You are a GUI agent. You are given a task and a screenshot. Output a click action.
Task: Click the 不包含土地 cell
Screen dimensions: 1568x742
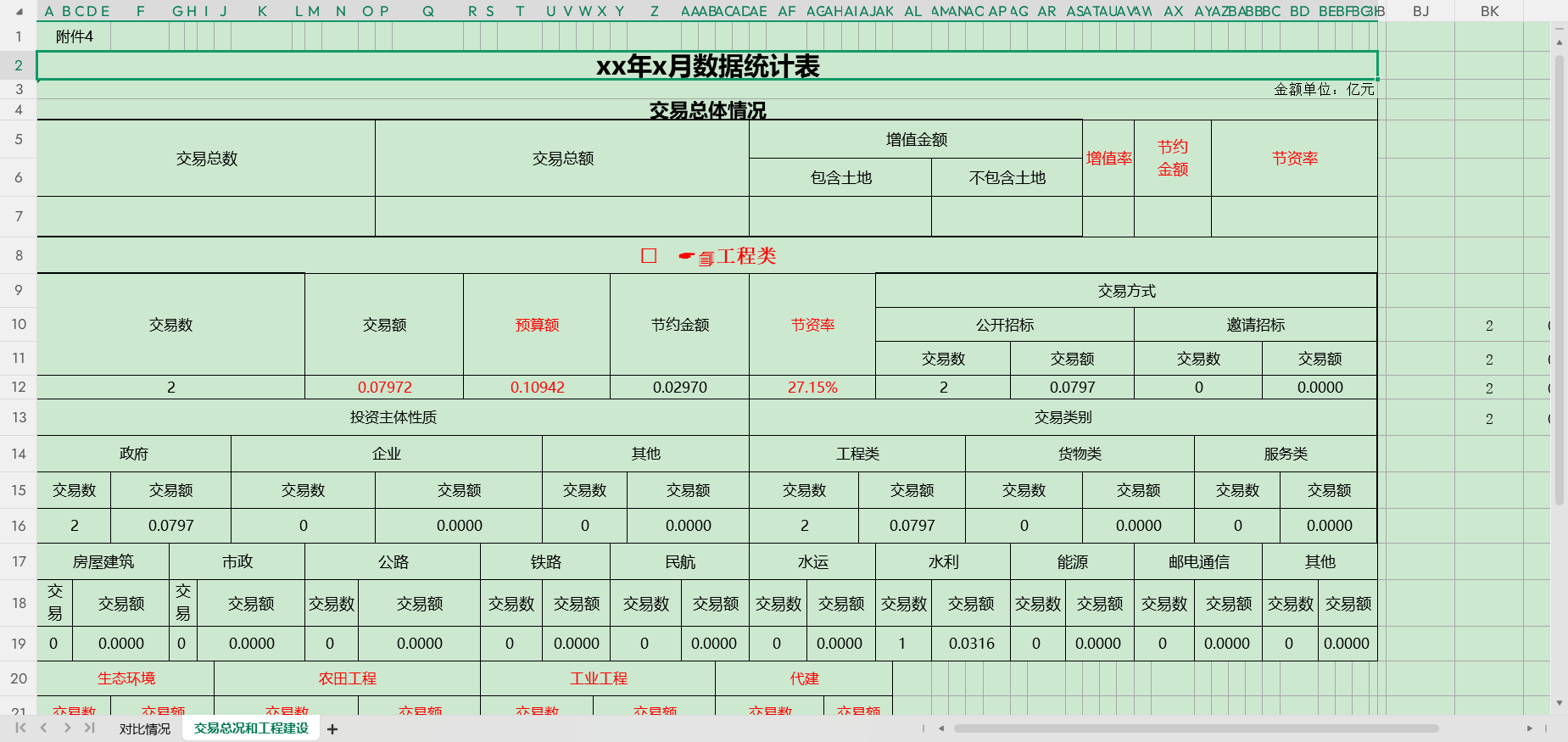click(1007, 177)
